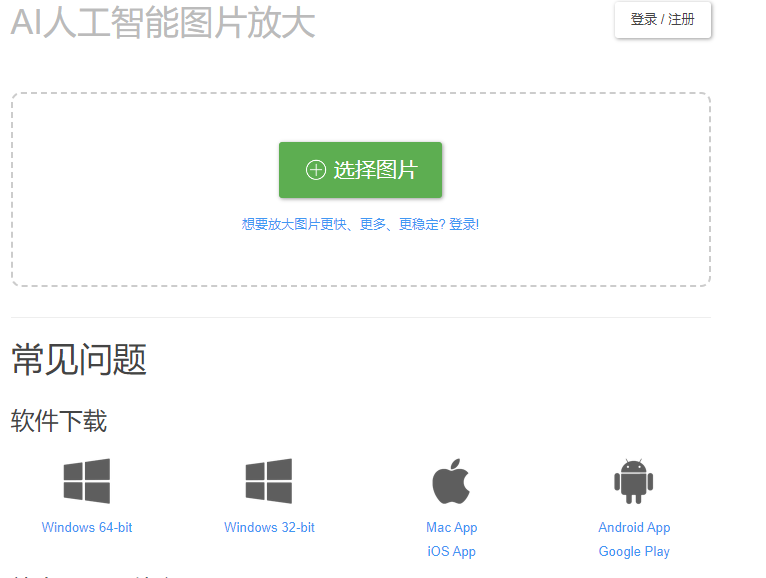Open the Mac App link
This screenshot has height=578, width=766.
[451, 527]
